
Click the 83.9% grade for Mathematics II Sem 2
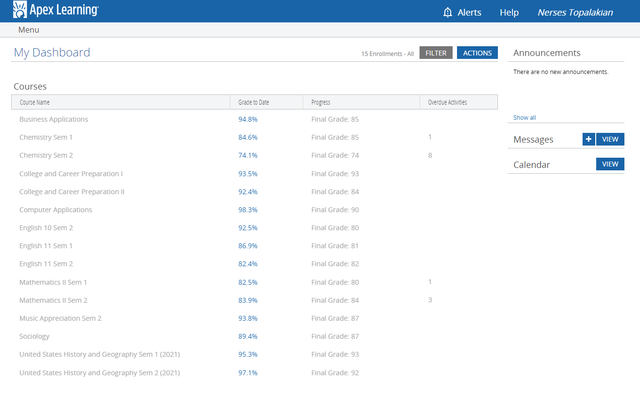coord(248,300)
